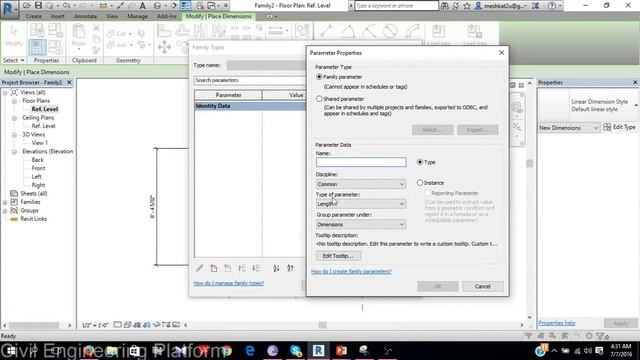The height and width of the screenshot is (360, 640).
Task: Click the Undo icon in quick access toolbar
Action: coord(67,6)
